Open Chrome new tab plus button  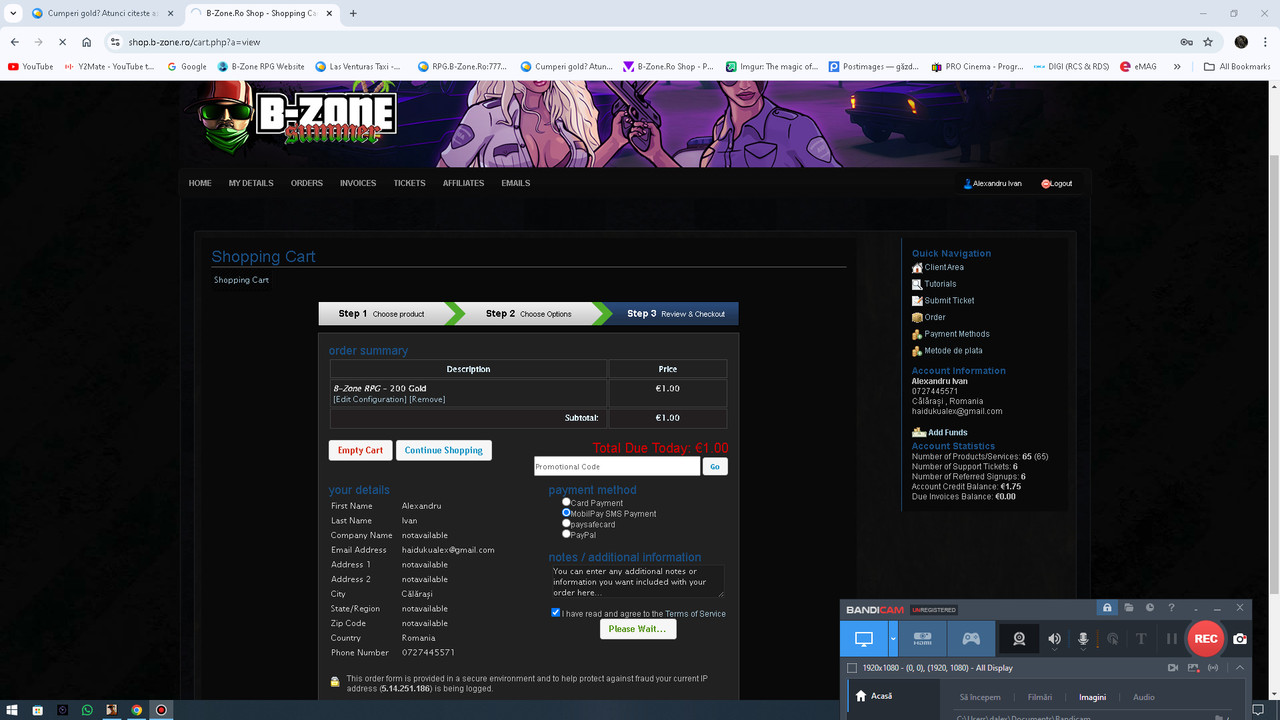coord(353,13)
